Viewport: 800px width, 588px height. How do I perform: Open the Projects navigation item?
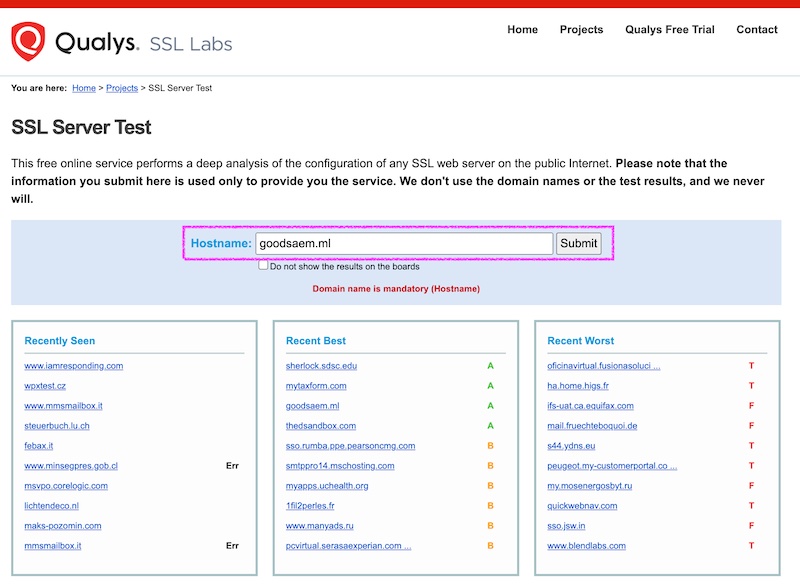tap(581, 30)
